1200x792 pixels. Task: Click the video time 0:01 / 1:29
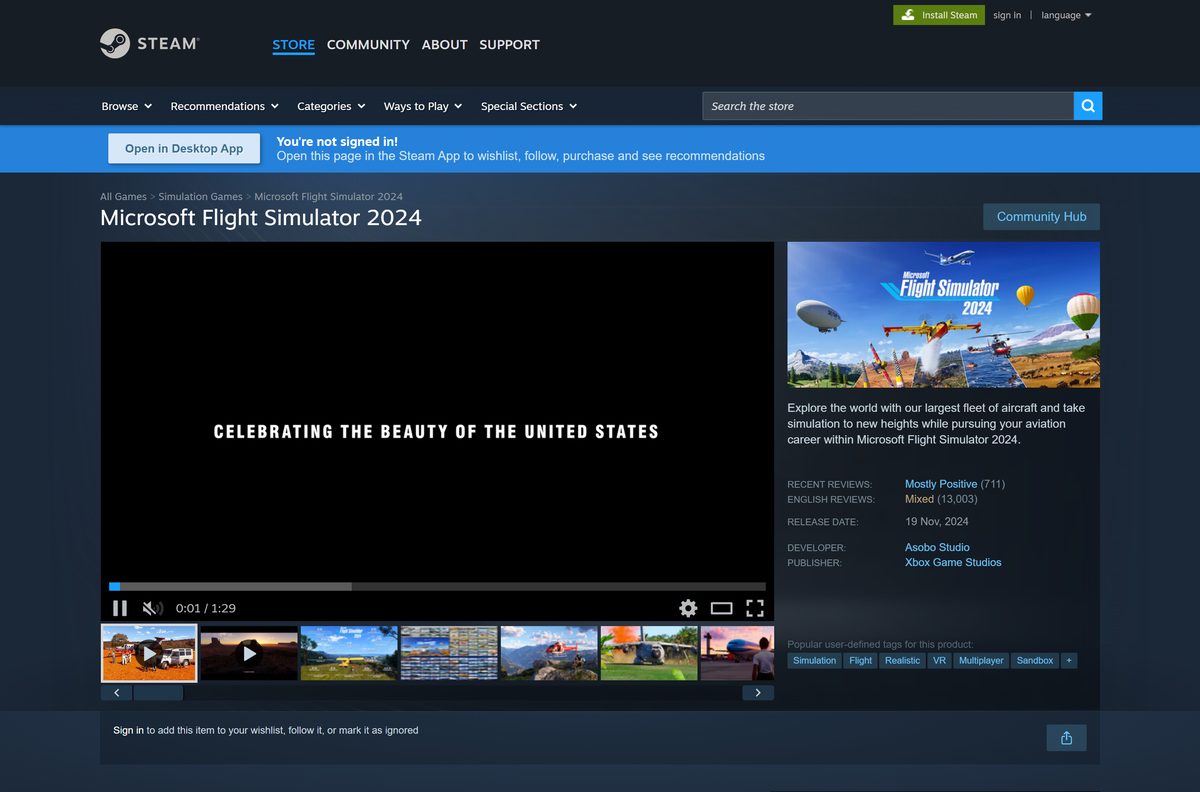click(206, 608)
